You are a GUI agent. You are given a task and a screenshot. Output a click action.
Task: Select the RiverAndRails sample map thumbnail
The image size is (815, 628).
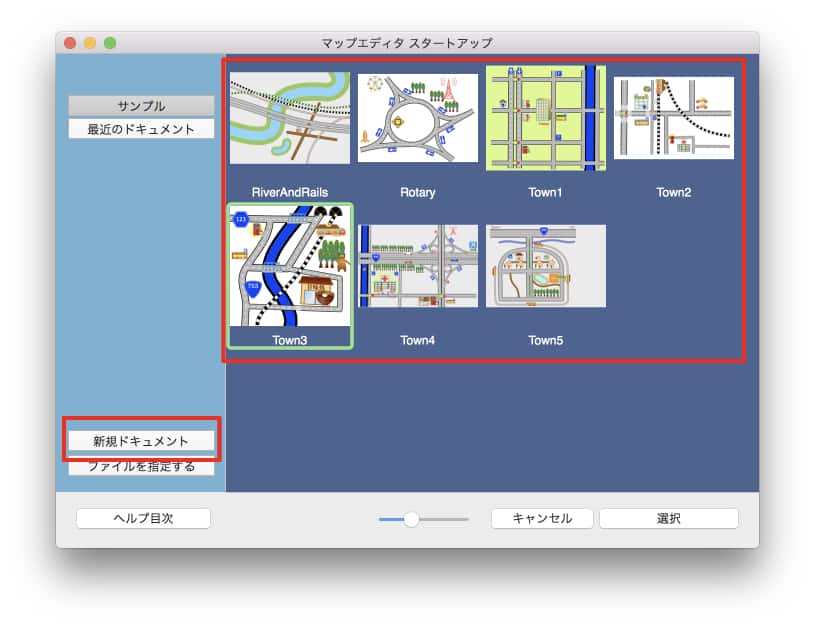[290, 118]
